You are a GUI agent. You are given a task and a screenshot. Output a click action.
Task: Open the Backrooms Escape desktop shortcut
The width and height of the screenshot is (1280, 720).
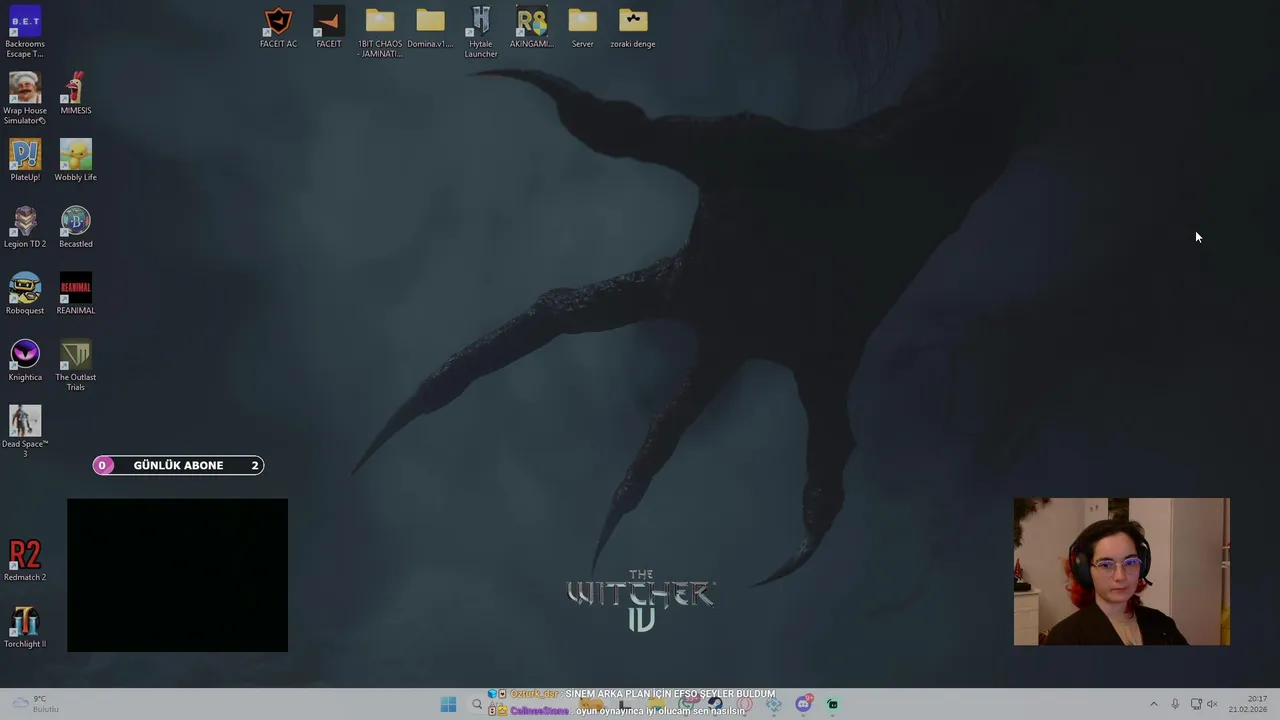coord(25,30)
